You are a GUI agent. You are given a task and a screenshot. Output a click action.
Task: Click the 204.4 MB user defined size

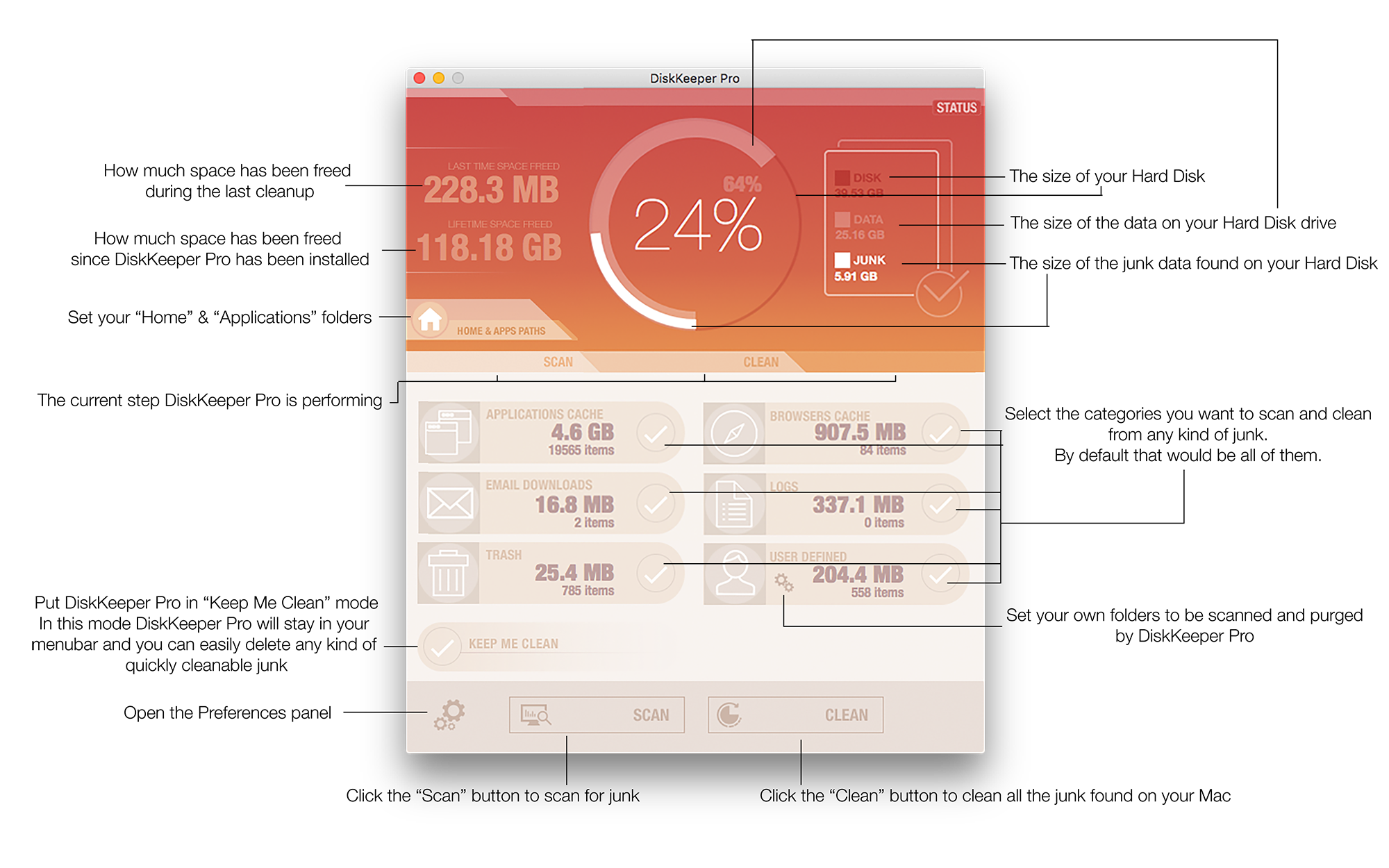858,574
